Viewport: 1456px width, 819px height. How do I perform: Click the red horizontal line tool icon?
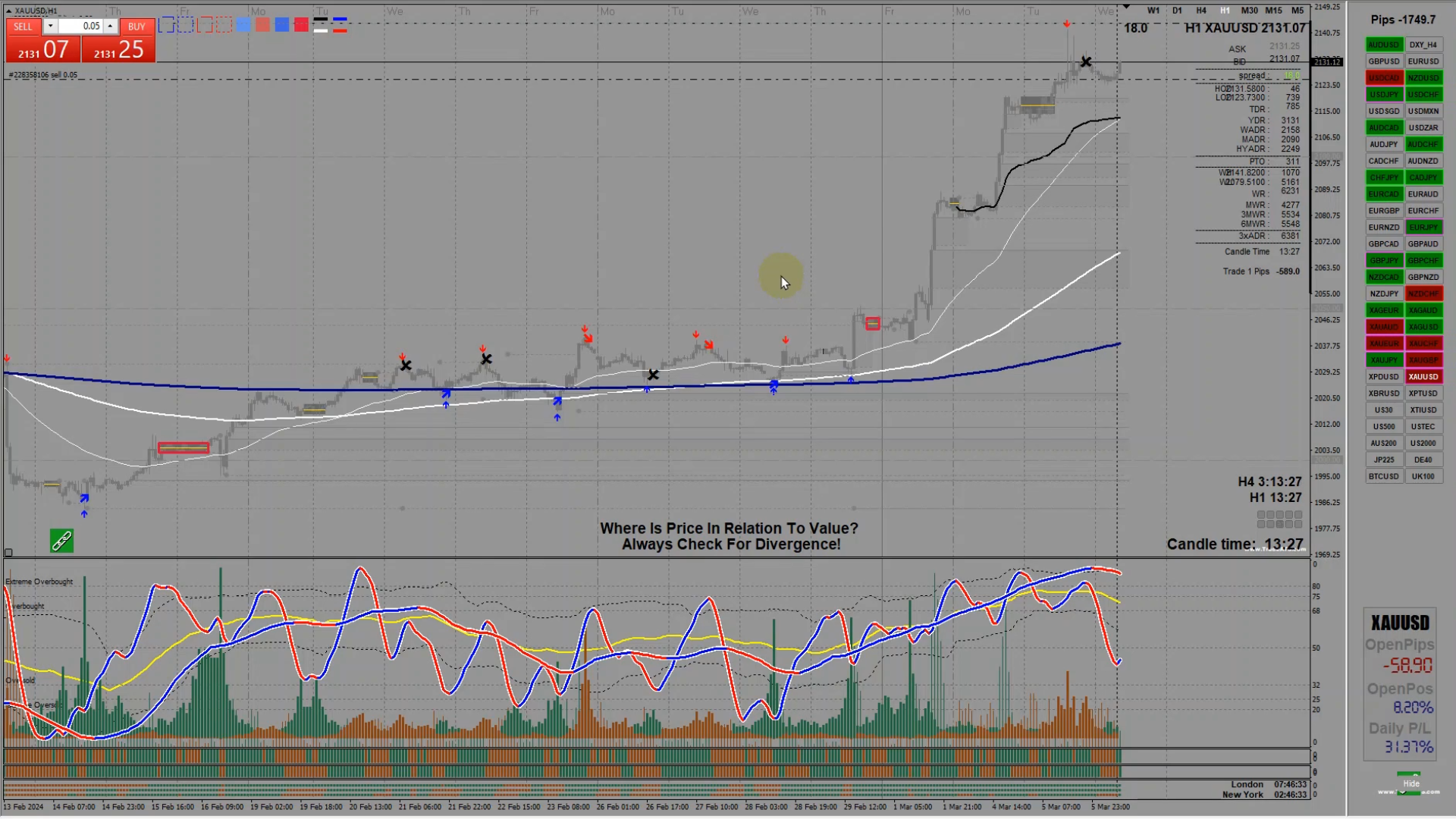point(340,30)
